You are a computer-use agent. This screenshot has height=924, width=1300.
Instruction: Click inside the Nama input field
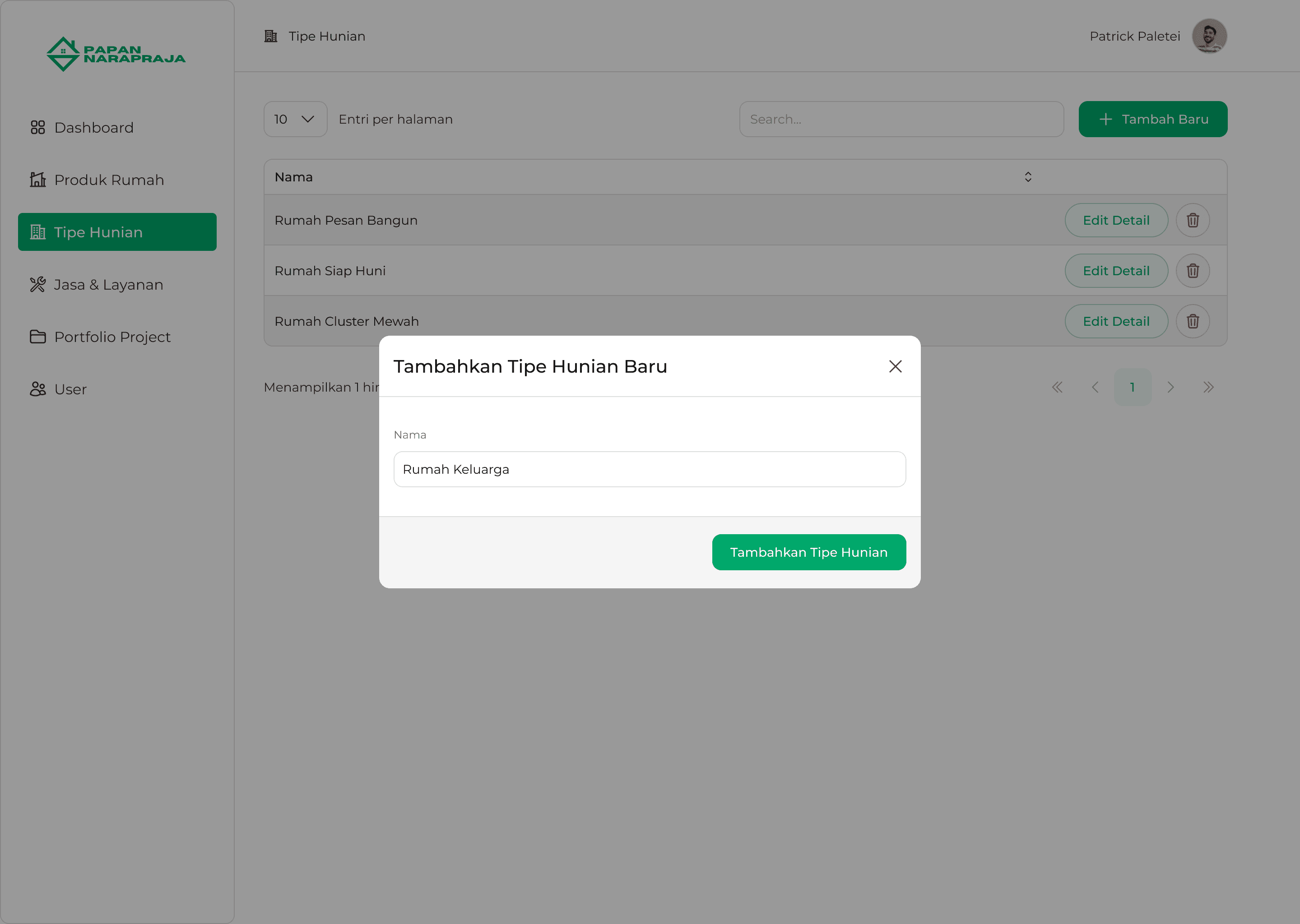click(649, 469)
